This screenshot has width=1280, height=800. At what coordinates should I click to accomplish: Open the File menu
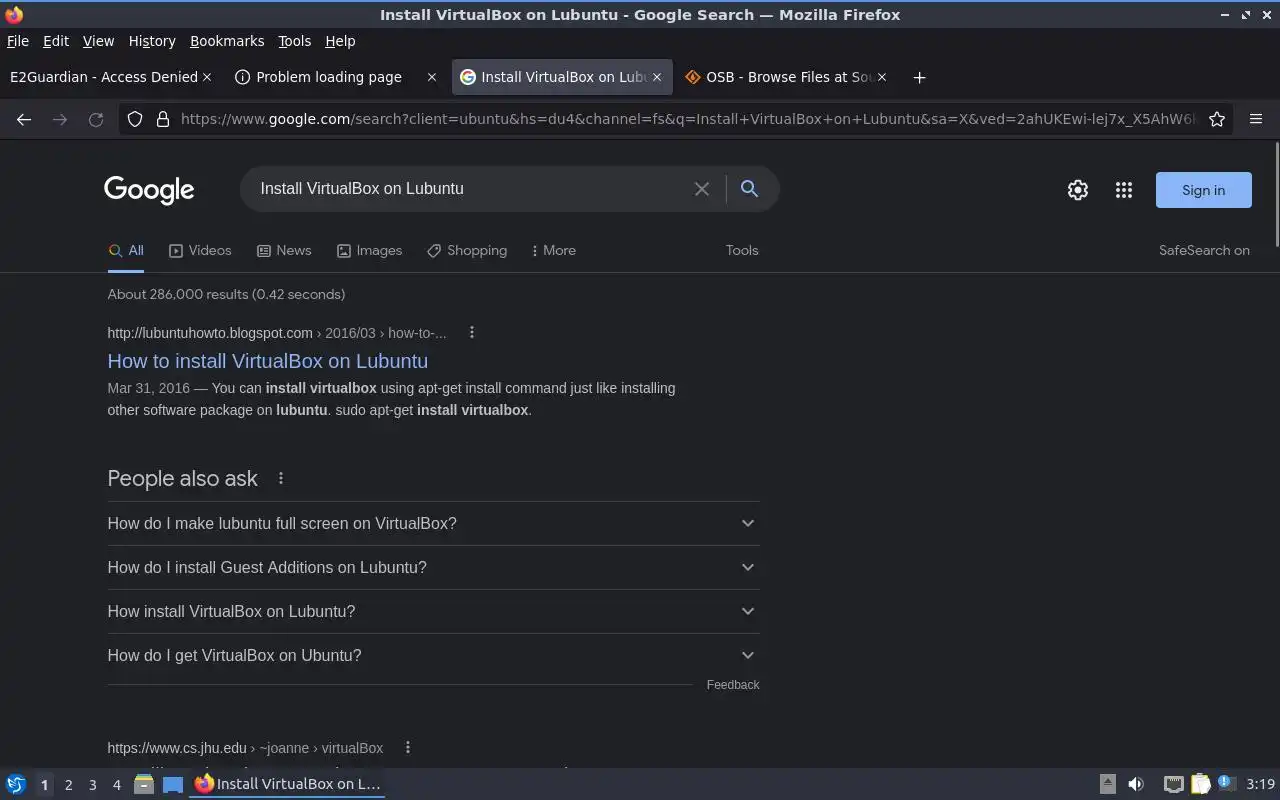coord(18,41)
